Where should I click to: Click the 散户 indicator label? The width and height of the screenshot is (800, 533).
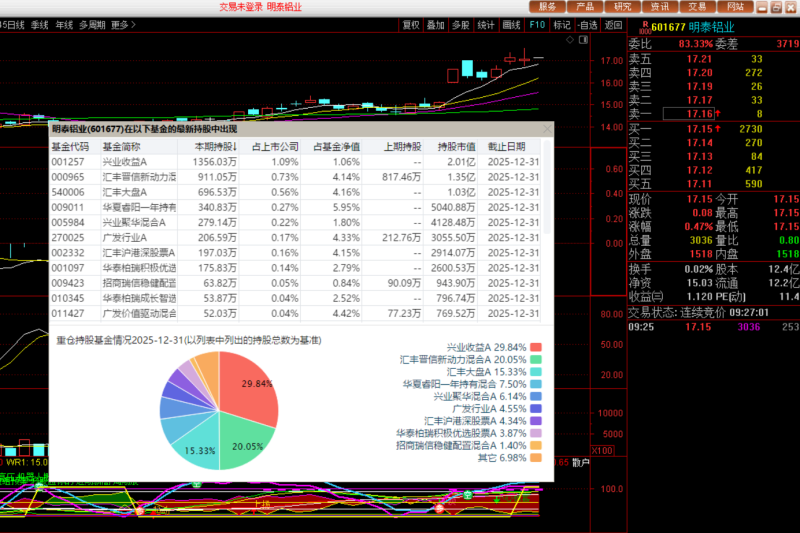581,463
